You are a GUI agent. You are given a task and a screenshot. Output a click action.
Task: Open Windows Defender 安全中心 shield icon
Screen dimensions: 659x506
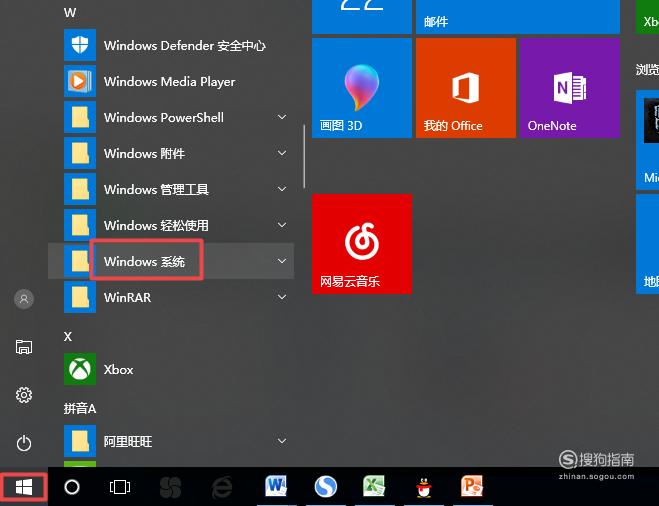coord(80,45)
